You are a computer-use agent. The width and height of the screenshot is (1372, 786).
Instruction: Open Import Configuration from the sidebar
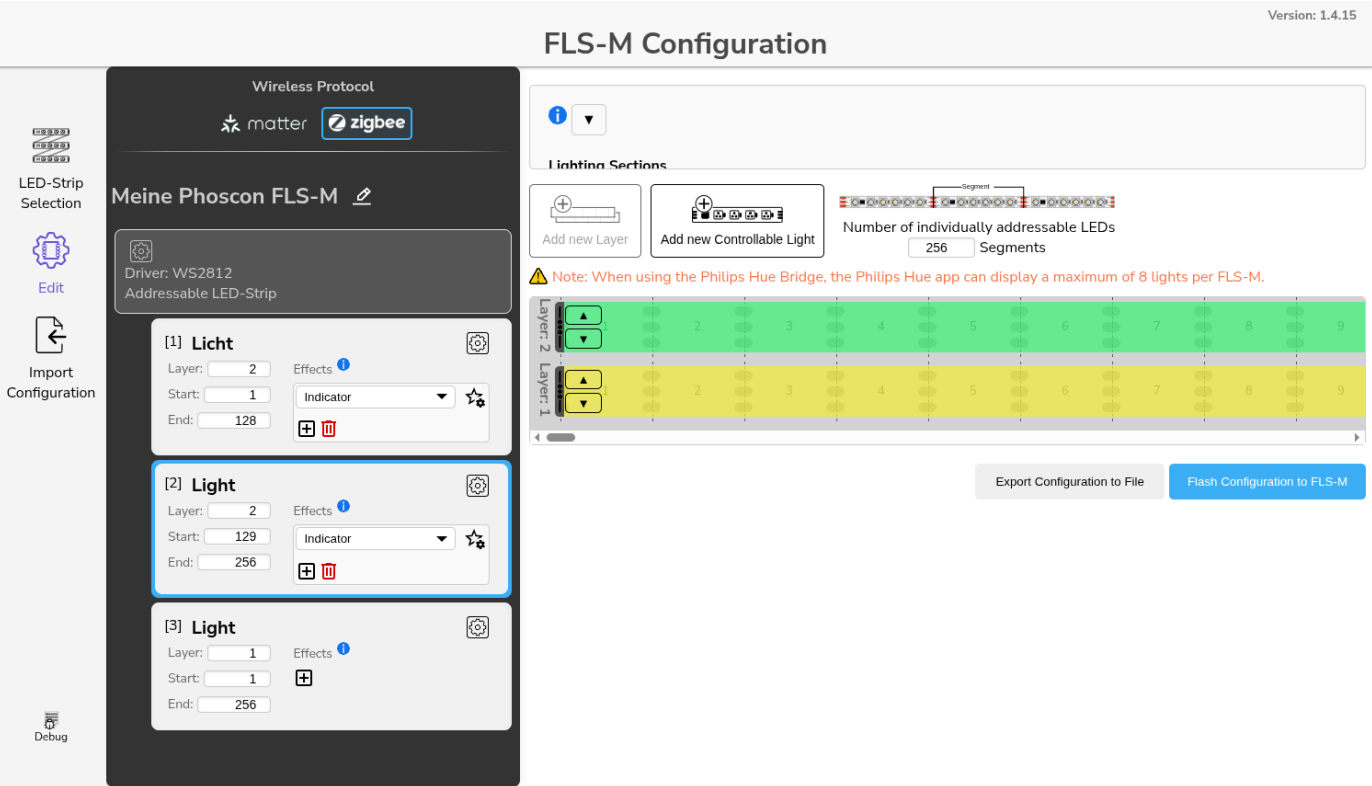50,336
